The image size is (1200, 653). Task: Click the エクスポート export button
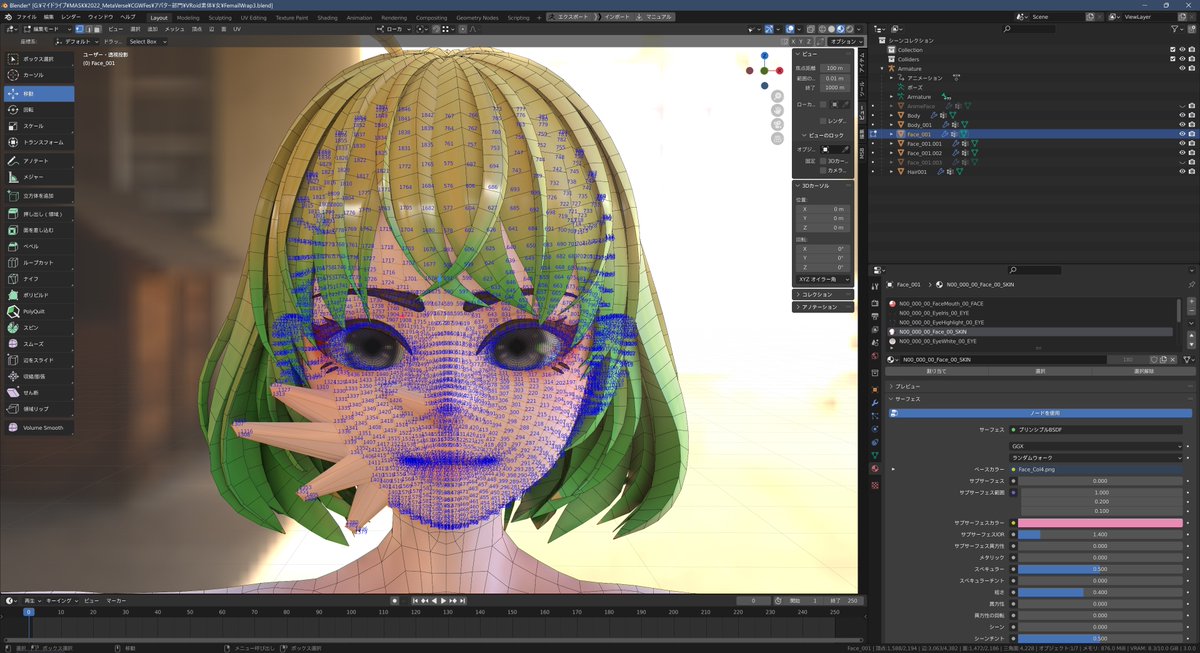571,17
